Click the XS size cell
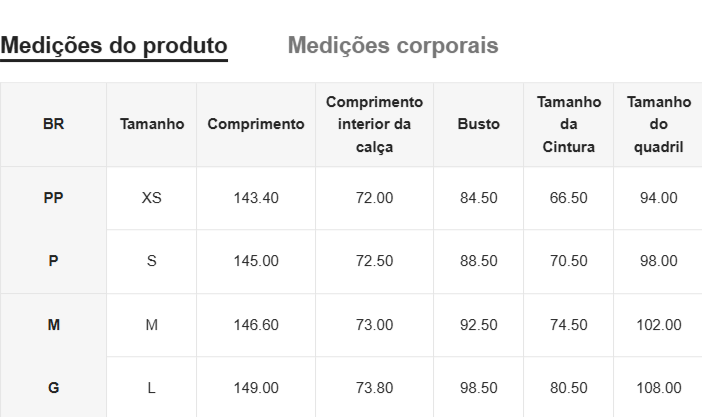 (x=152, y=198)
